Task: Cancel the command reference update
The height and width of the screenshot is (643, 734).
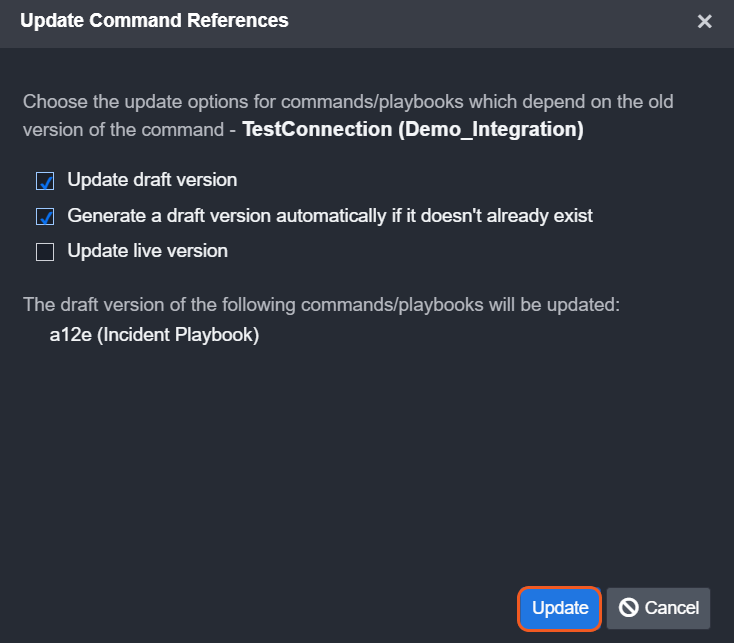Action: (658, 608)
